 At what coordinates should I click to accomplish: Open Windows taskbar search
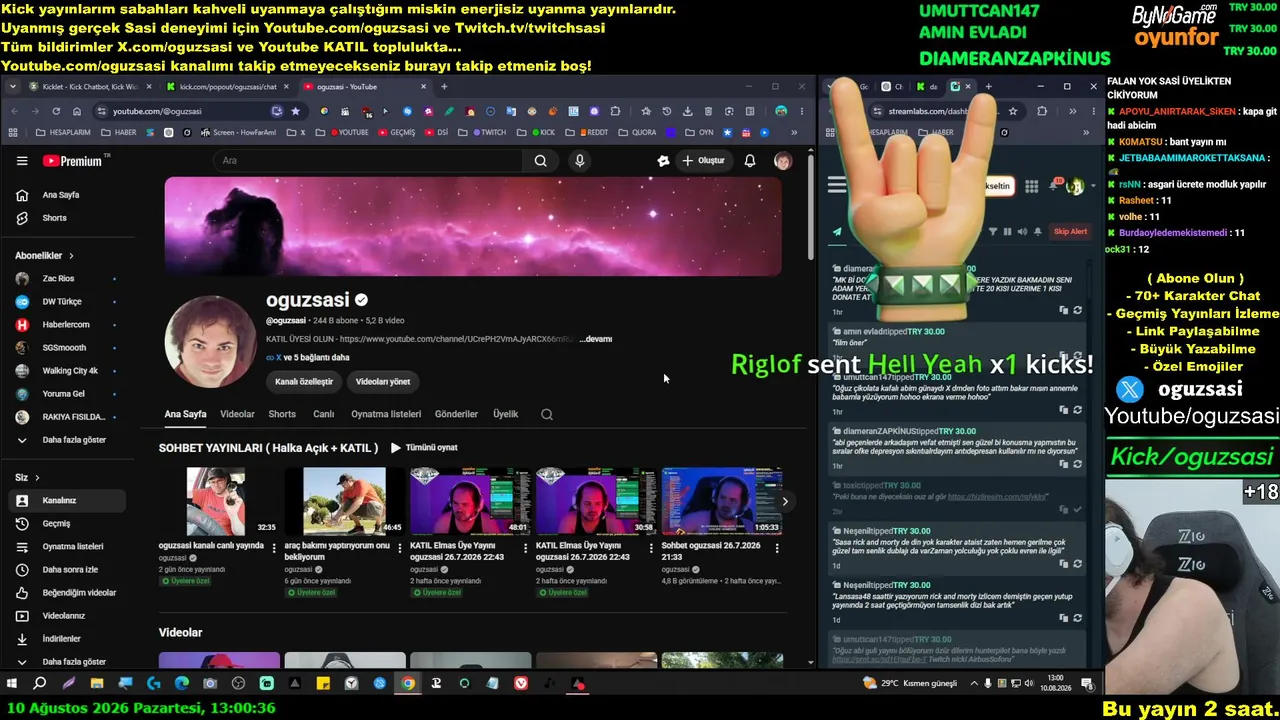[40, 684]
